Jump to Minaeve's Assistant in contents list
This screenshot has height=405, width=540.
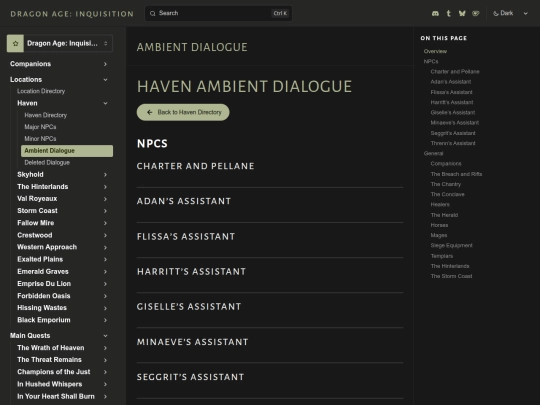[x=455, y=123]
